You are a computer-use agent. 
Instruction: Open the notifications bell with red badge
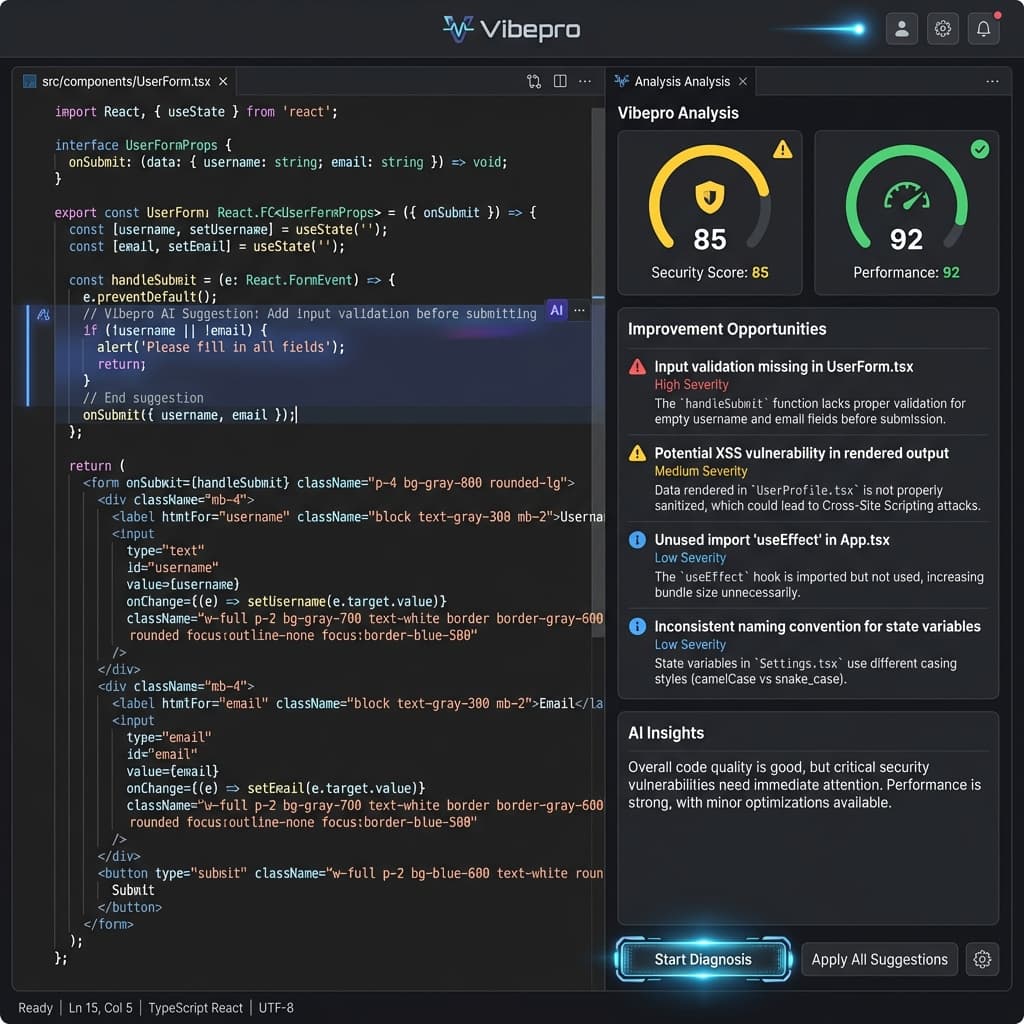(983, 28)
